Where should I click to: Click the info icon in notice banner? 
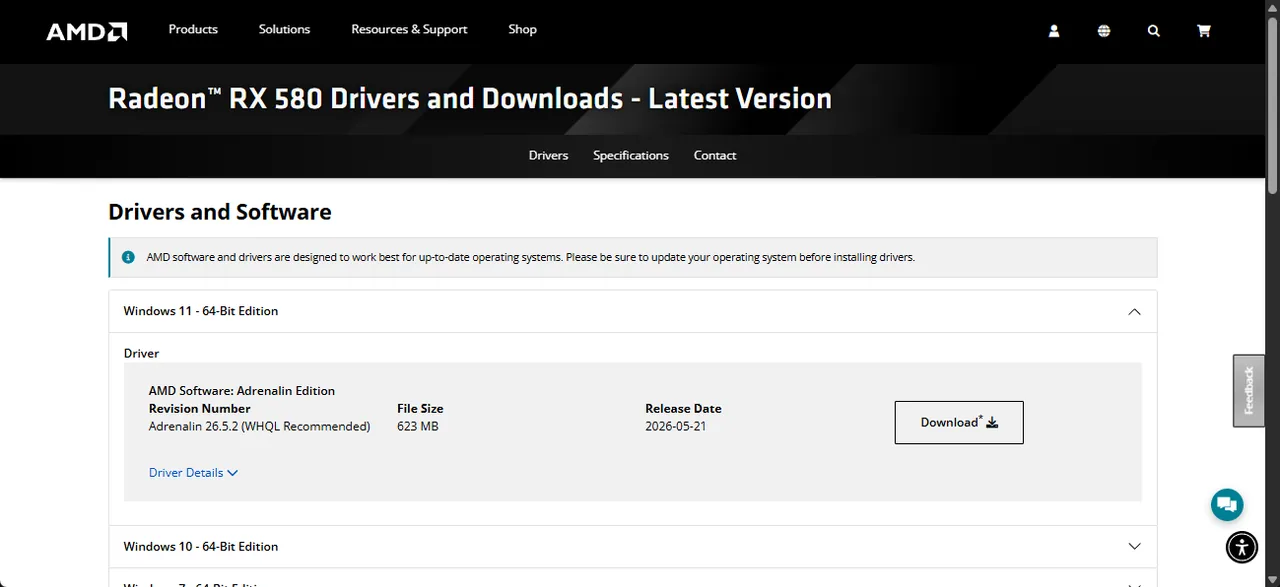coord(128,257)
